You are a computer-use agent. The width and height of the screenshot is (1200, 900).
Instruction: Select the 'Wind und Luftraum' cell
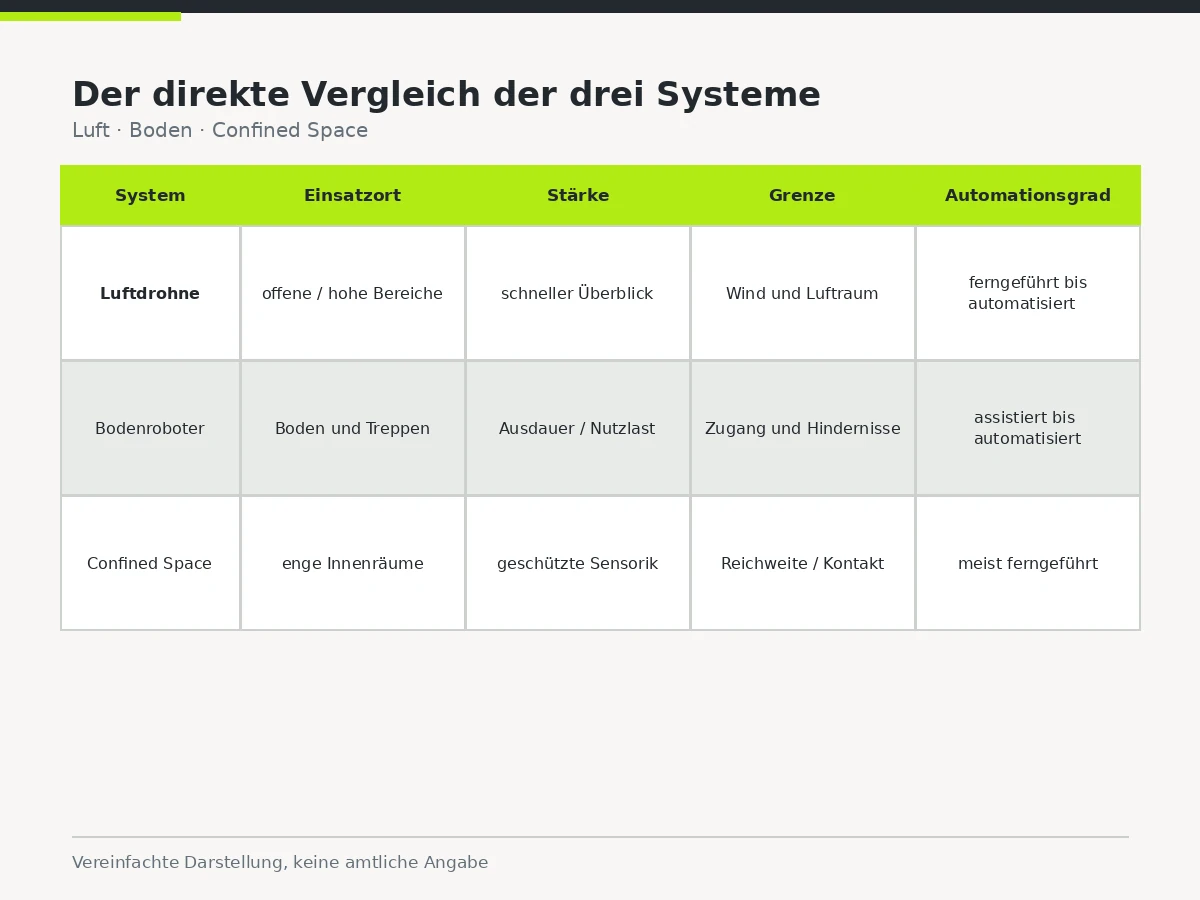coord(802,293)
